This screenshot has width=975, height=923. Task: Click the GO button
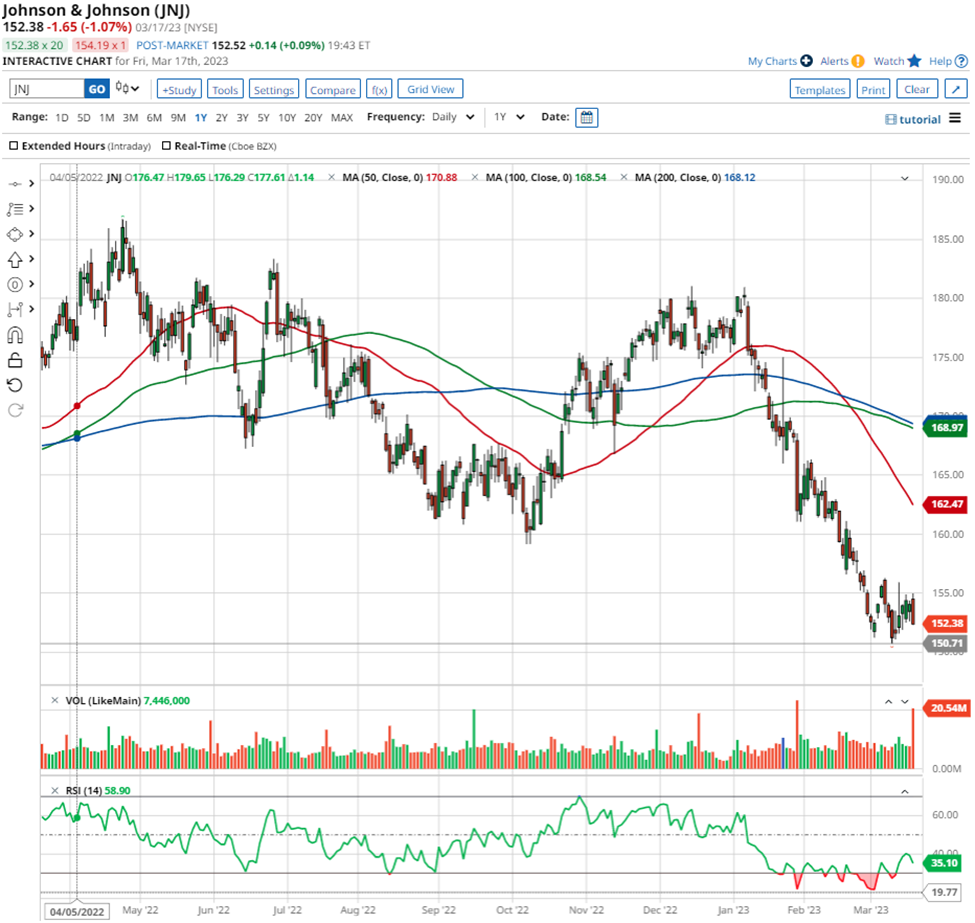coord(97,89)
